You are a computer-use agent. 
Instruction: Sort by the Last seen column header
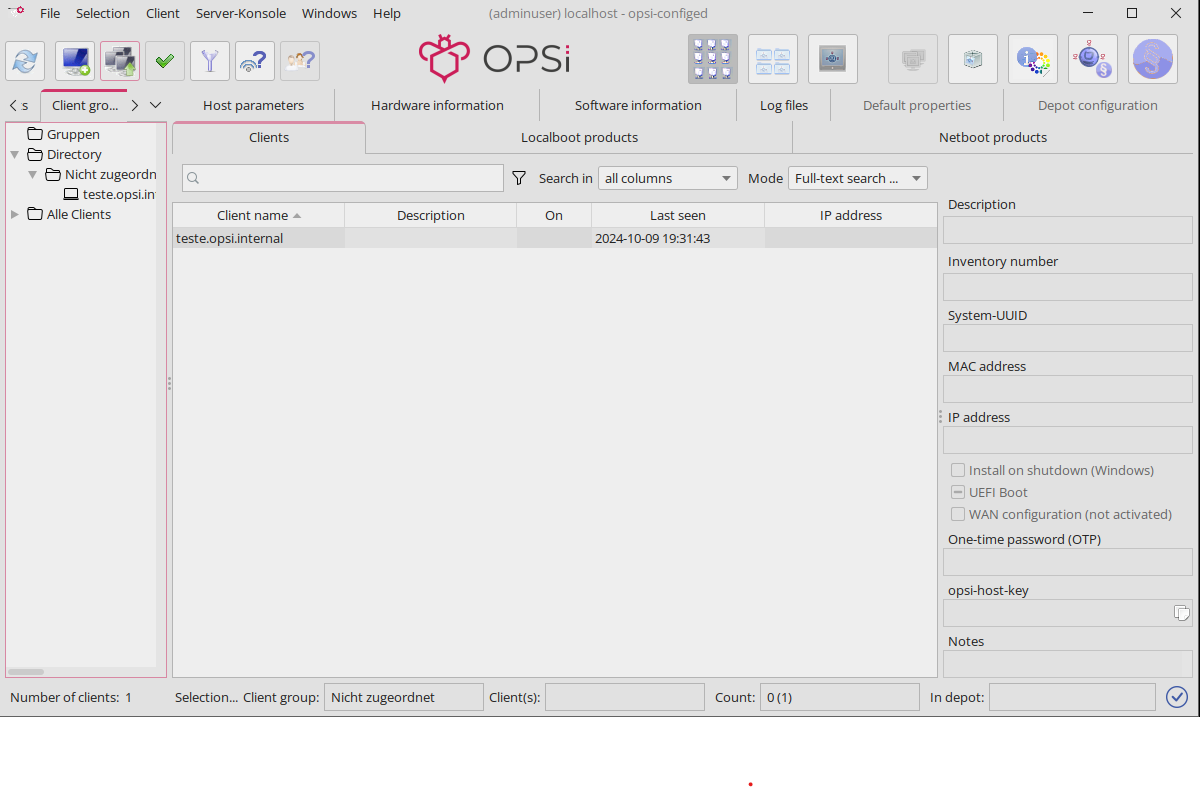tap(677, 215)
